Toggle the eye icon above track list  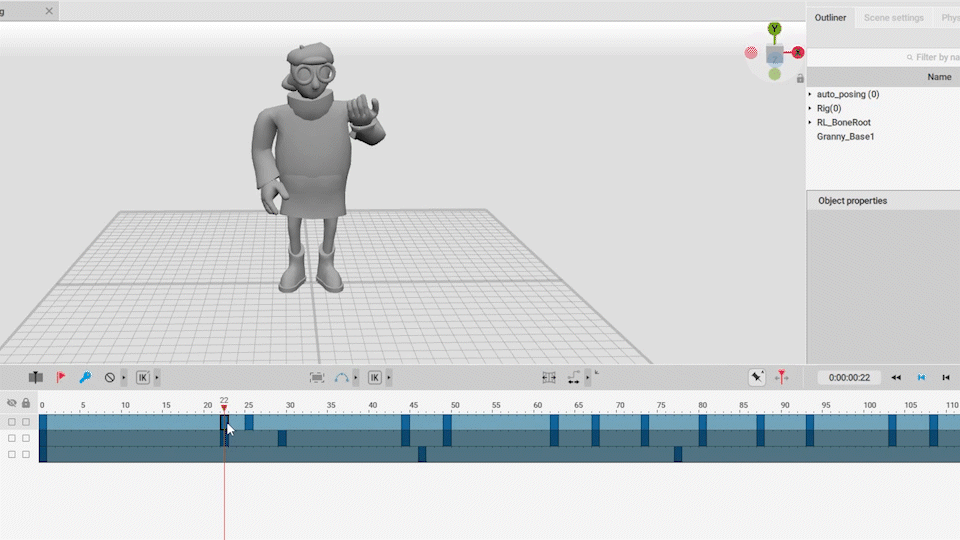tap(12, 403)
